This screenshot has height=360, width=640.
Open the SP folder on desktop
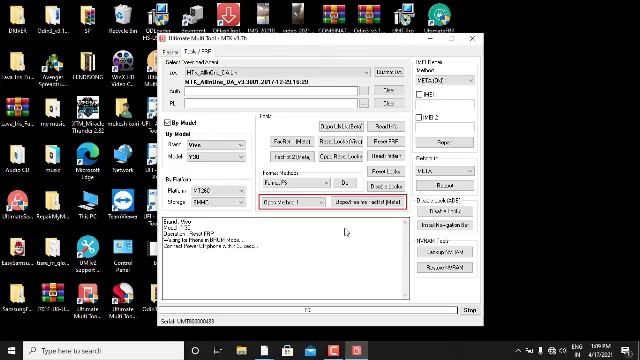[x=87, y=18]
